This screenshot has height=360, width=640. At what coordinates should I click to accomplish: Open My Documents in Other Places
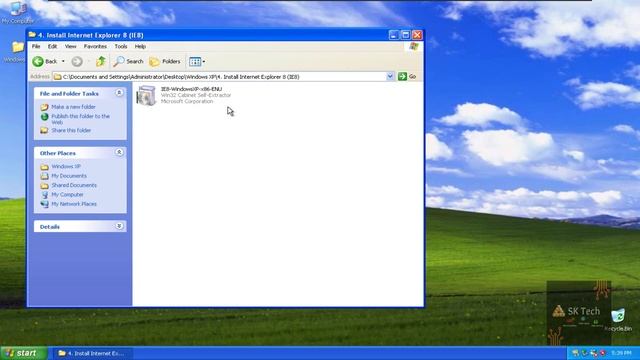(69, 176)
